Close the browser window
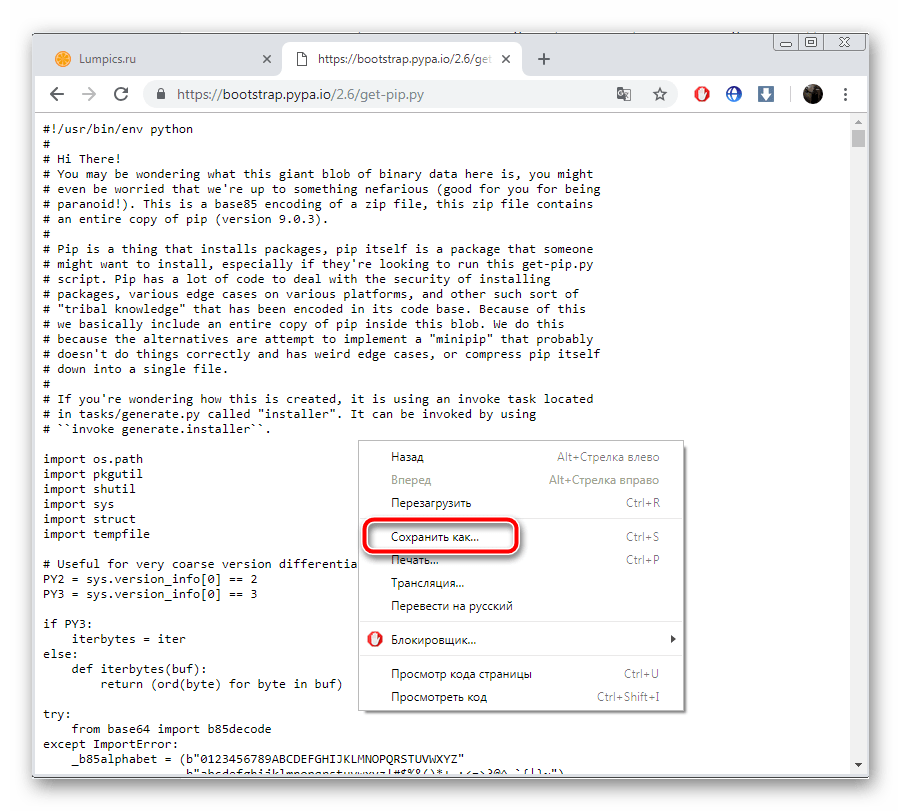Screen dimensions: 901x811 coord(844,43)
